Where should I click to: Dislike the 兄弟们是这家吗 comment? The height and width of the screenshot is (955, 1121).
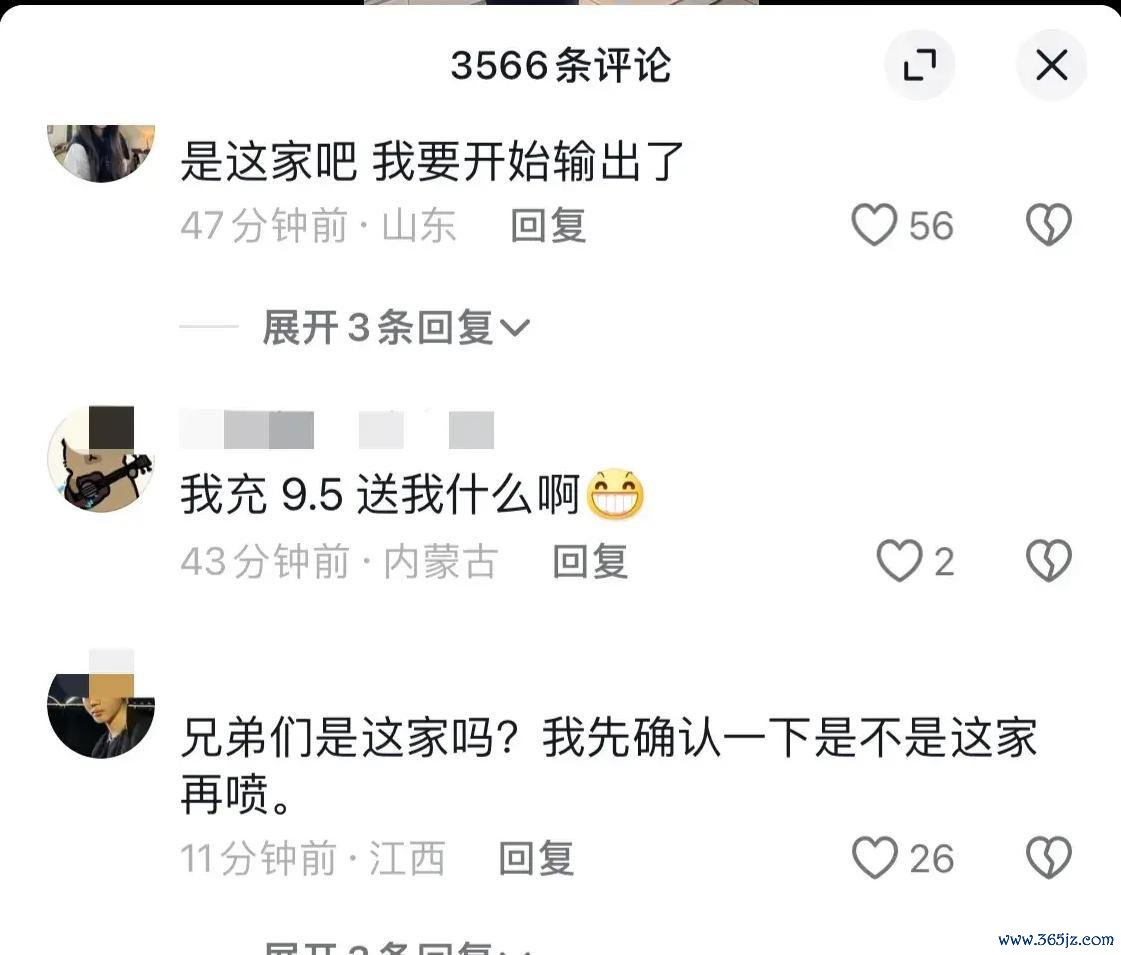coord(1049,857)
